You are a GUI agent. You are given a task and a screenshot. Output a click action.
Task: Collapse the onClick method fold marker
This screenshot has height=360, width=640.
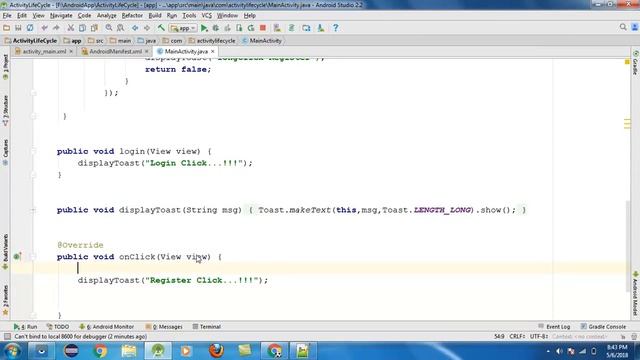click(33, 257)
